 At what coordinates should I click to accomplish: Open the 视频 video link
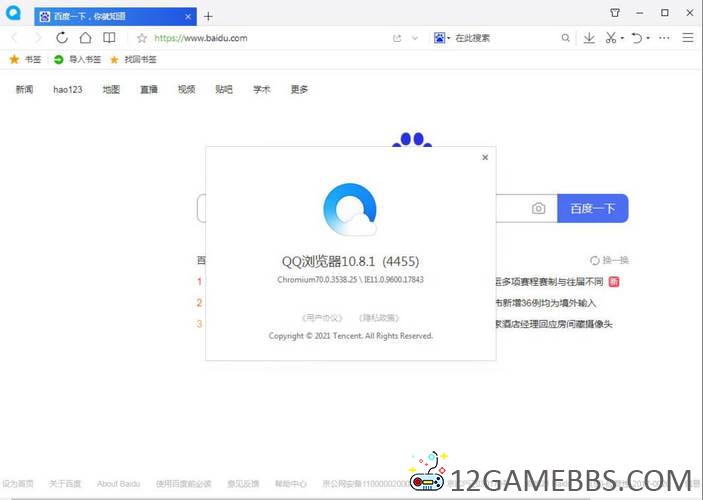(187, 89)
